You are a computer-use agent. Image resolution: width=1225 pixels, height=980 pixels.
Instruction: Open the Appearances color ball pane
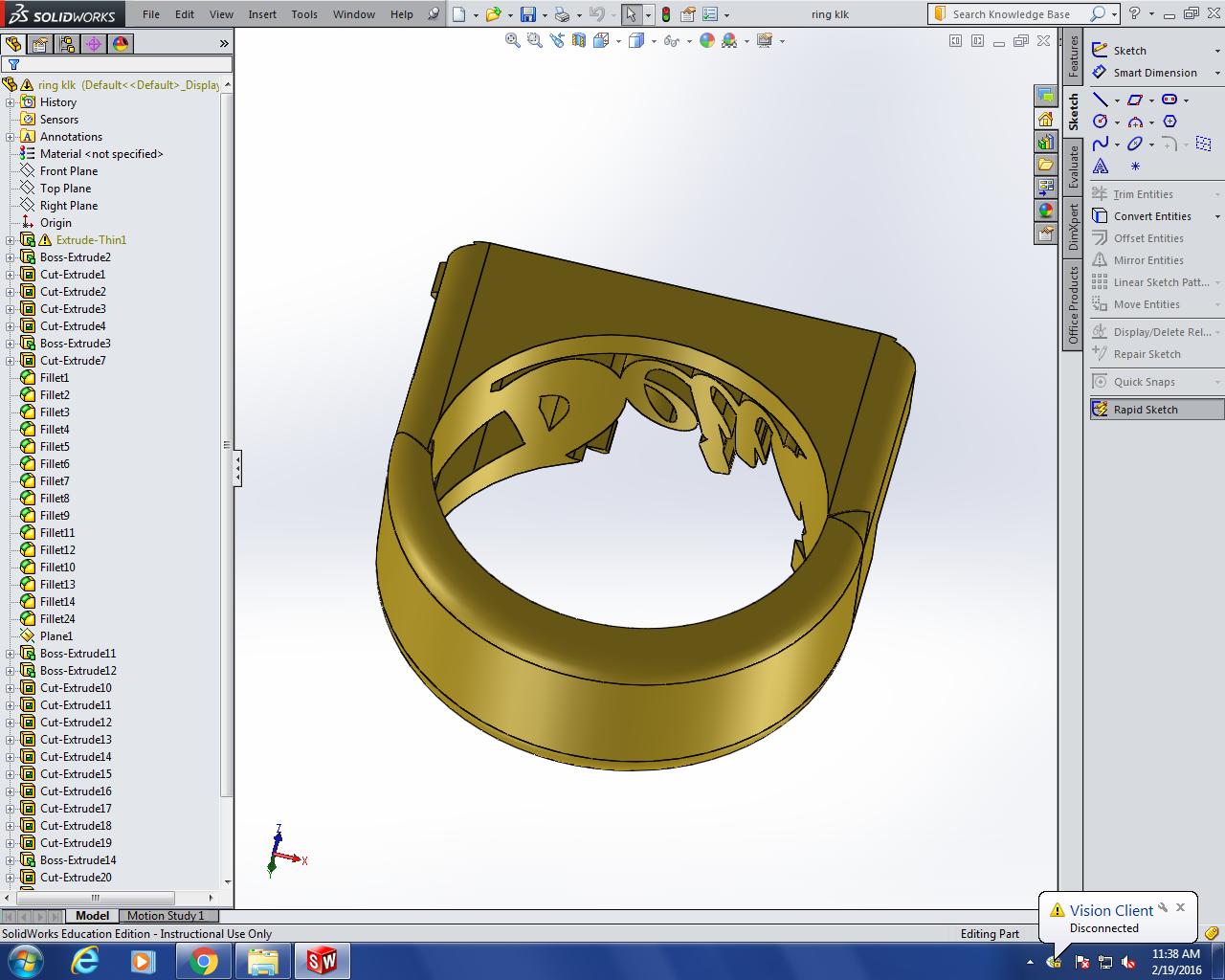1046,211
